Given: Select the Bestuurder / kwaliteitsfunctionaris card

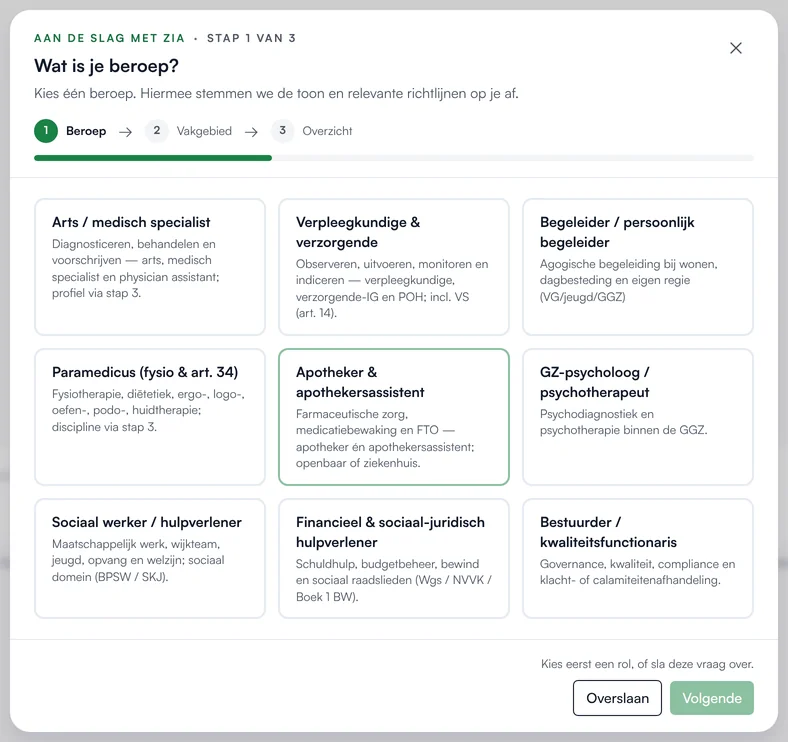Looking at the screenshot, I should [x=638, y=559].
